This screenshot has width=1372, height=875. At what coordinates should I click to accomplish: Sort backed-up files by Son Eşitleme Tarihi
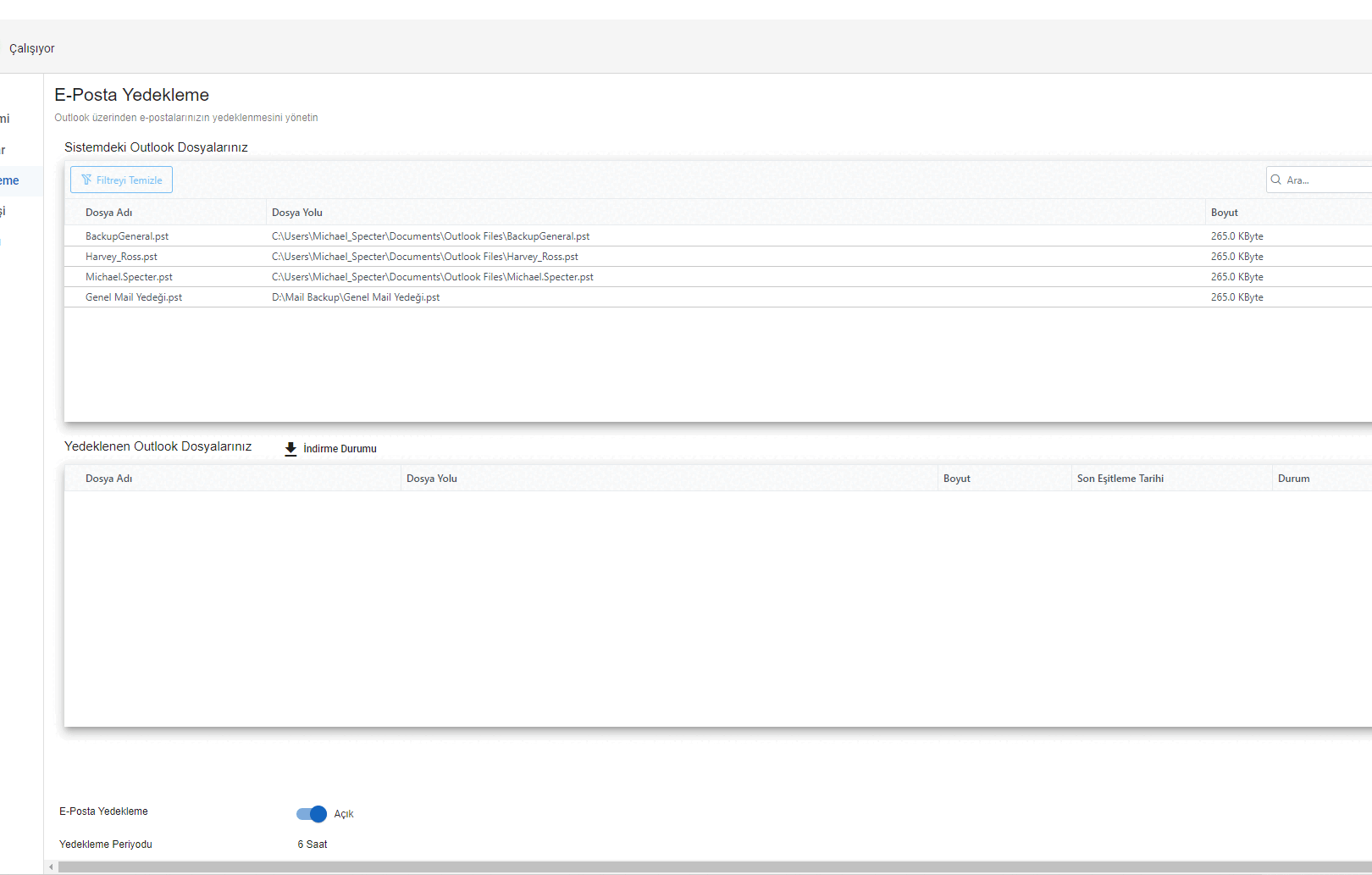[x=1120, y=479]
